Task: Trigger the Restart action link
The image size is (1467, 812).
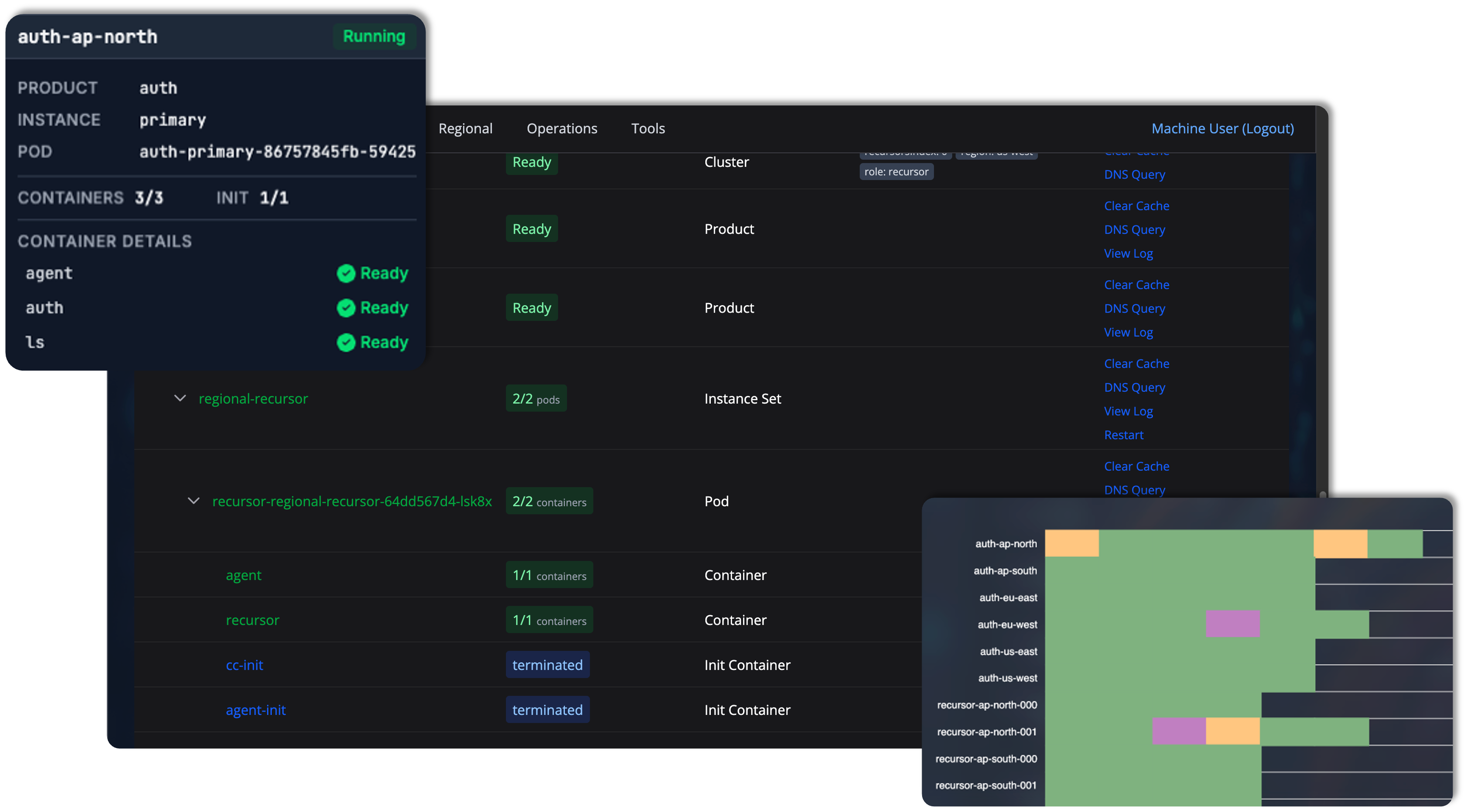Action: pos(1124,435)
